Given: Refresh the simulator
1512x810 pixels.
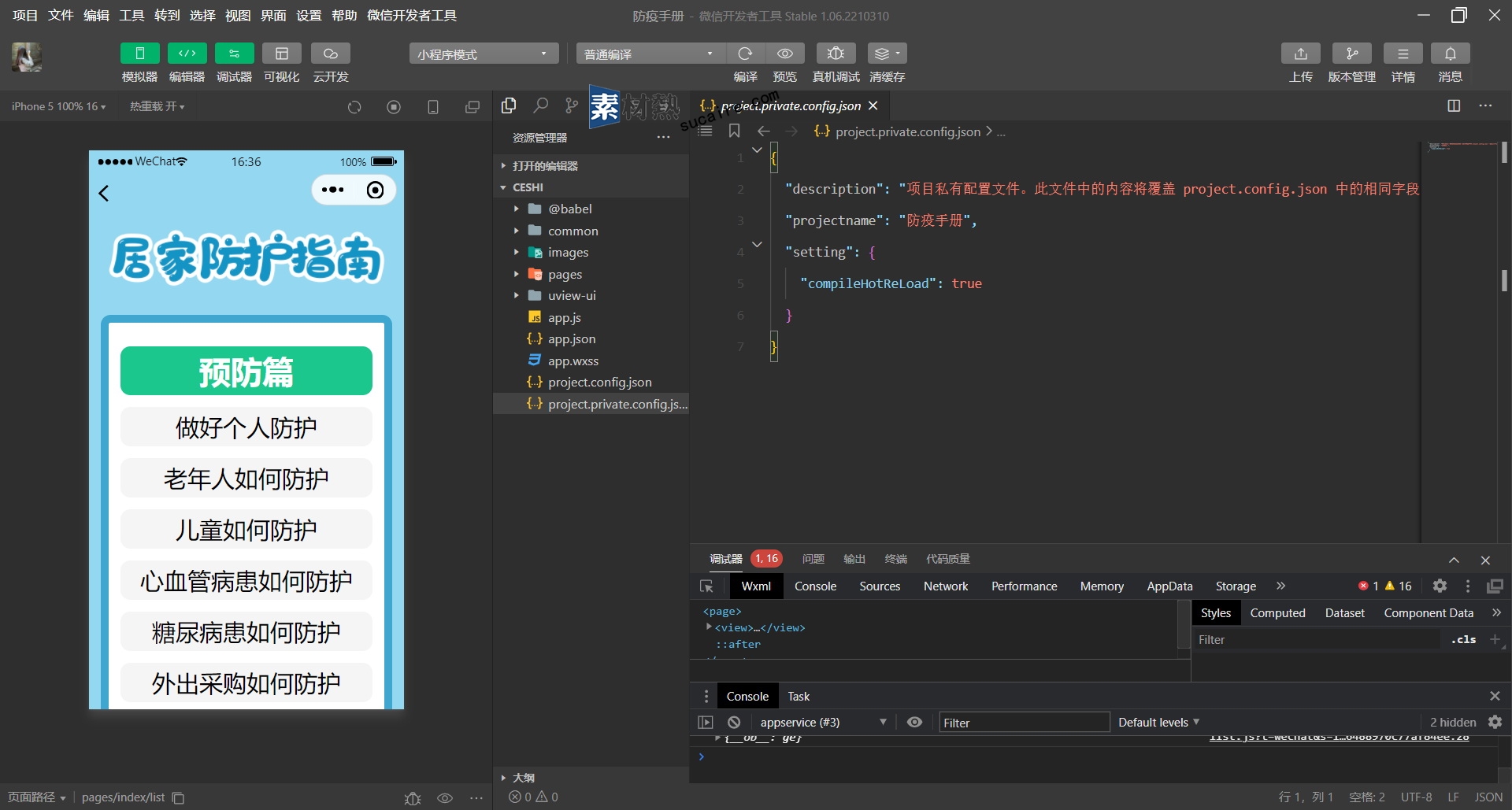Looking at the screenshot, I should (x=354, y=107).
